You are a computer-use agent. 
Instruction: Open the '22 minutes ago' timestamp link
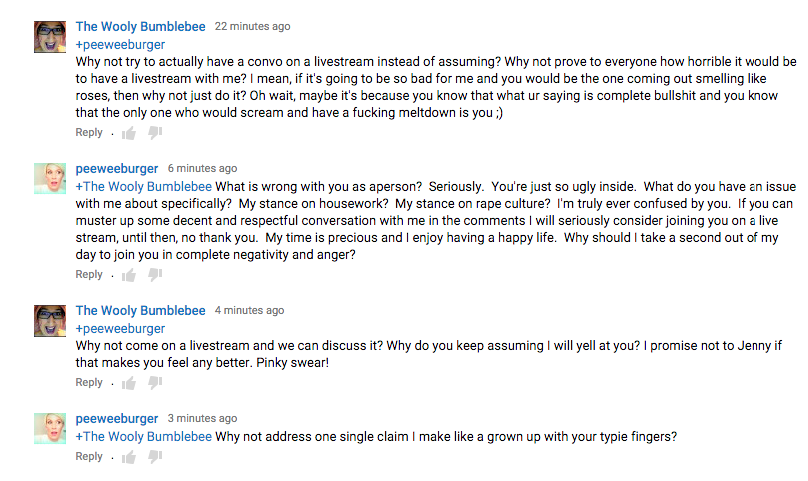[252, 26]
